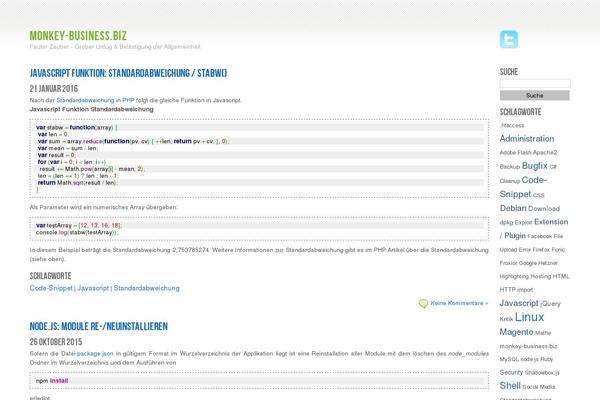The width and height of the screenshot is (600, 400).
Task: Open the Shadowbox.js tag in the tag cloud
Action: [x=542, y=372]
